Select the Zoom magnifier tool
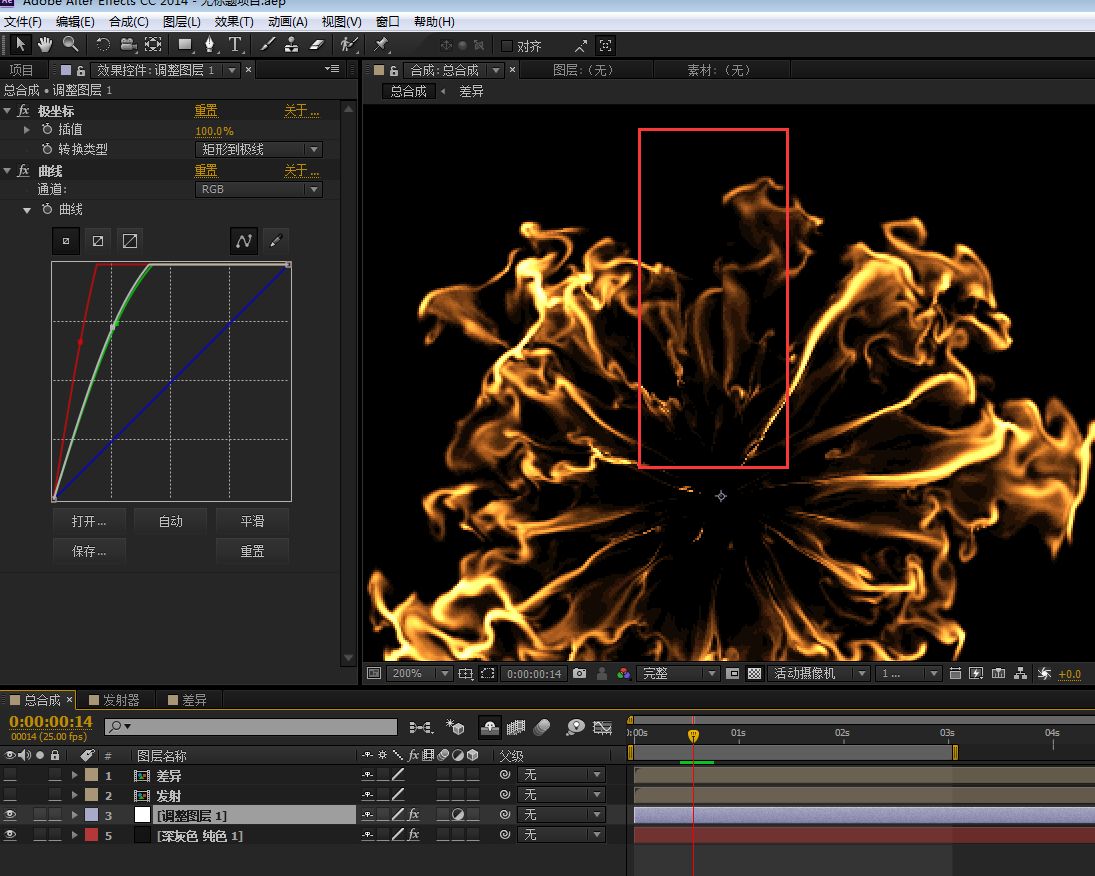The image size is (1095, 876). click(x=70, y=45)
